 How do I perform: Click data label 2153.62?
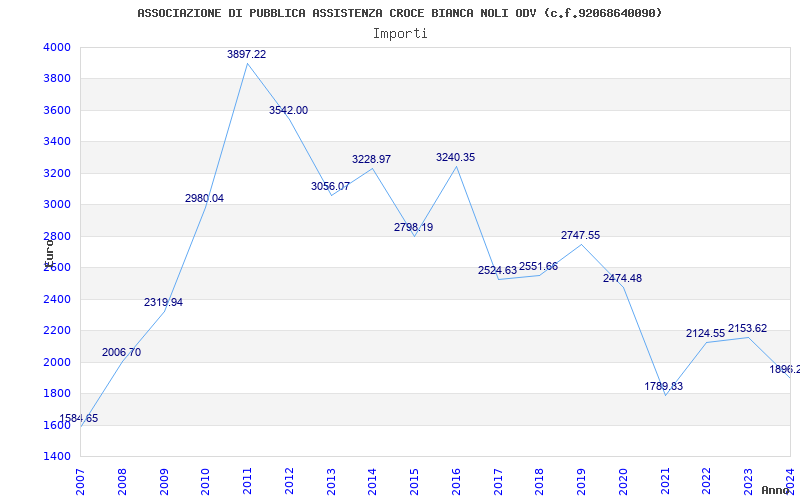[x=747, y=329]
